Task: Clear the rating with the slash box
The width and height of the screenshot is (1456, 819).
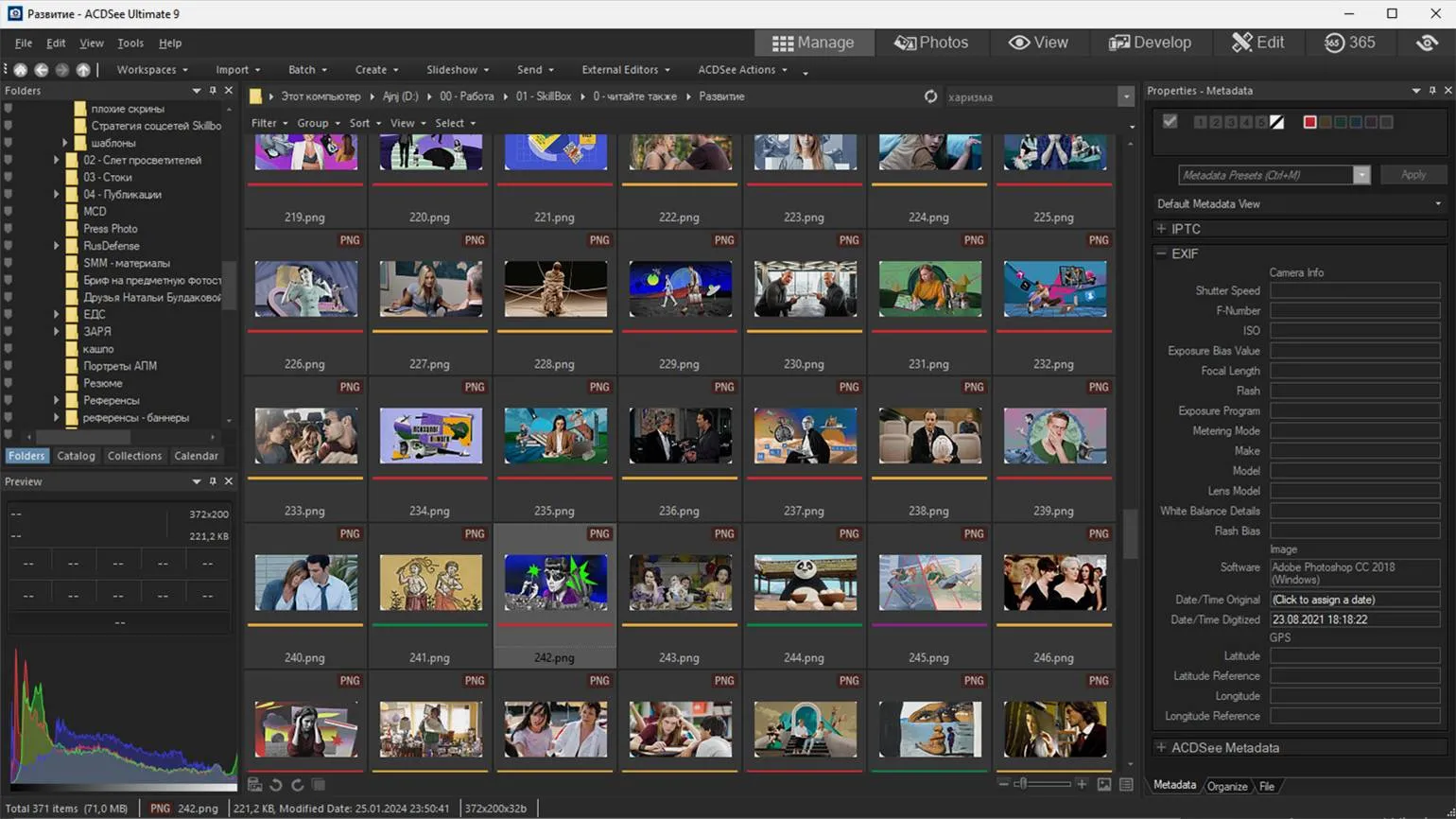Action: pyautogui.click(x=1277, y=122)
